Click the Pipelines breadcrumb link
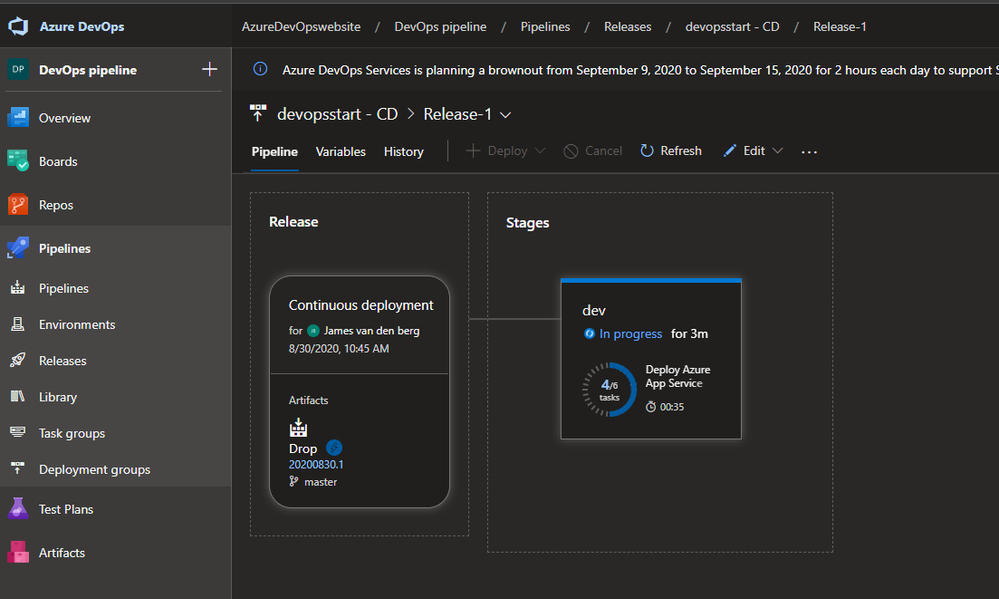Screen dimensions: 999x599 tap(545, 27)
